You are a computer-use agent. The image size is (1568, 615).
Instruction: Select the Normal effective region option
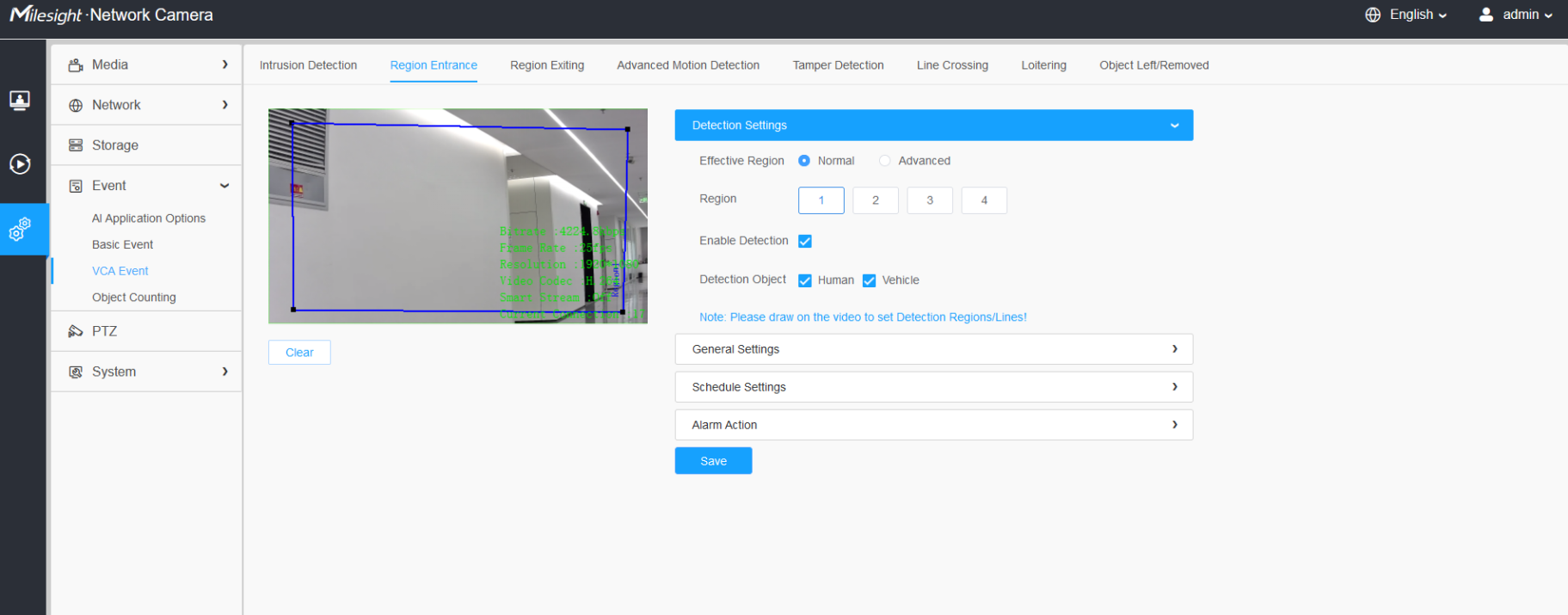pos(804,161)
